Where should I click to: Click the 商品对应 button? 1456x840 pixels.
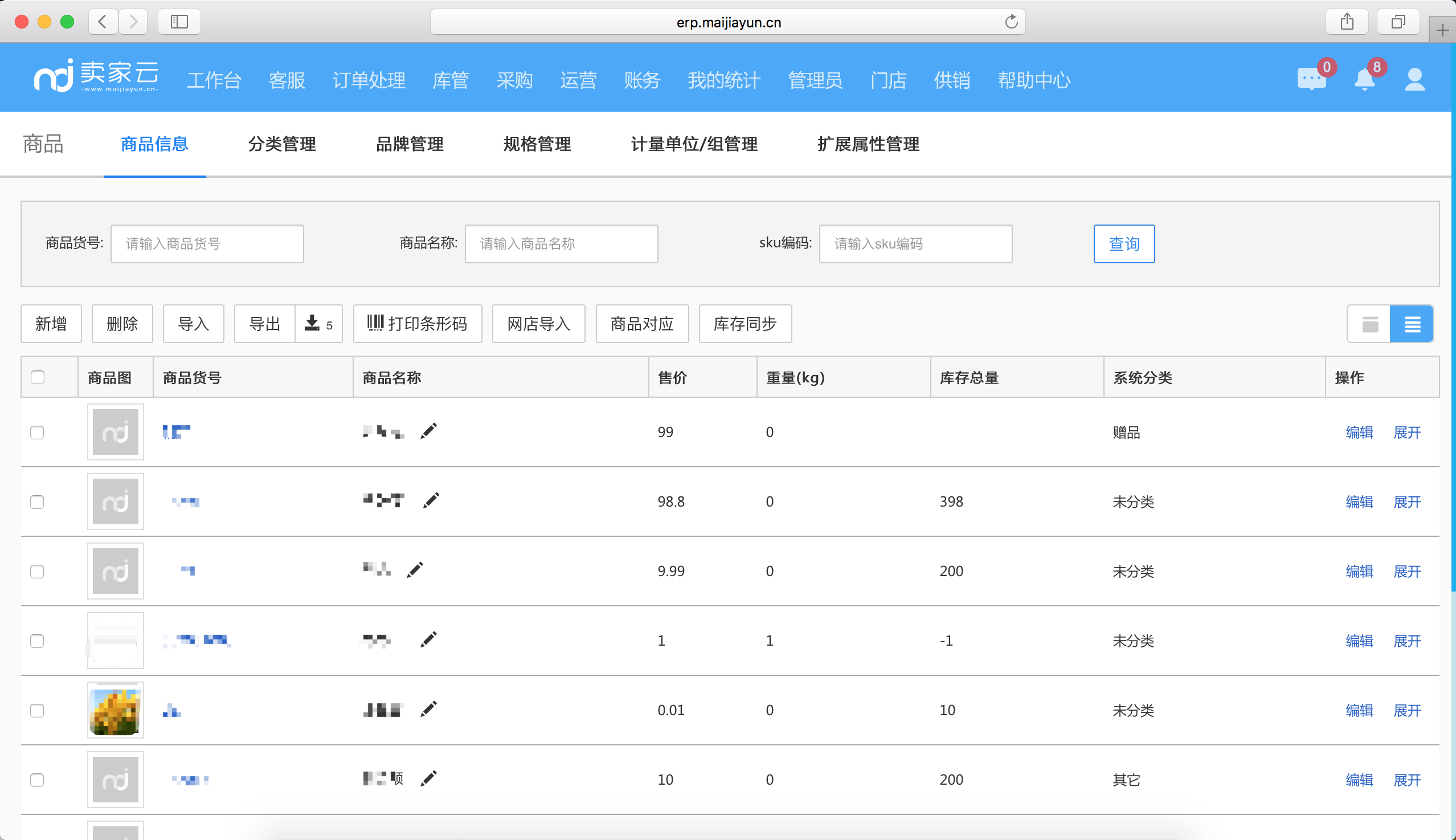point(643,324)
